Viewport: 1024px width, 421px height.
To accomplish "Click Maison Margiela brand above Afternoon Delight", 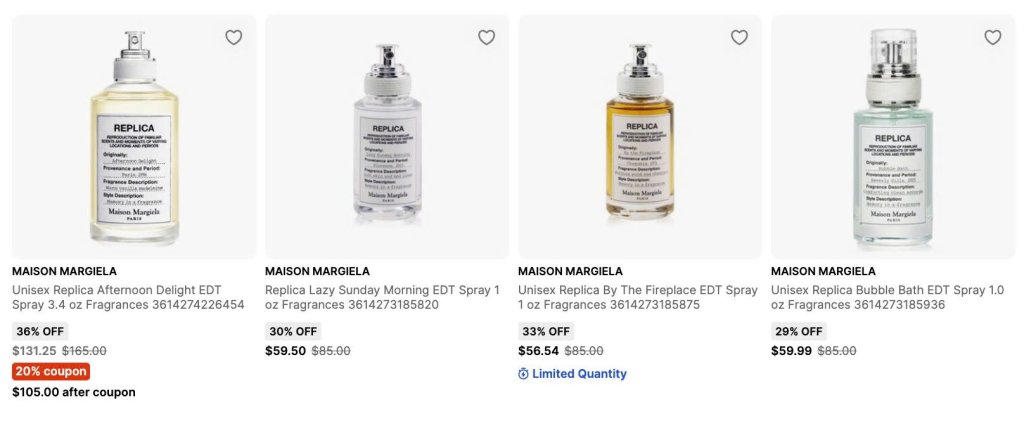I will pyautogui.click(x=64, y=271).
